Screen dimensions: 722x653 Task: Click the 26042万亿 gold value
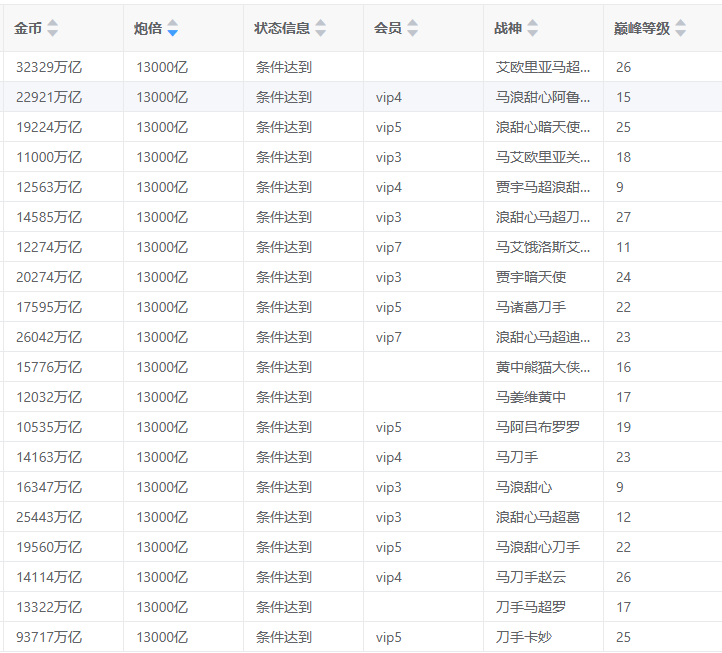(49, 337)
